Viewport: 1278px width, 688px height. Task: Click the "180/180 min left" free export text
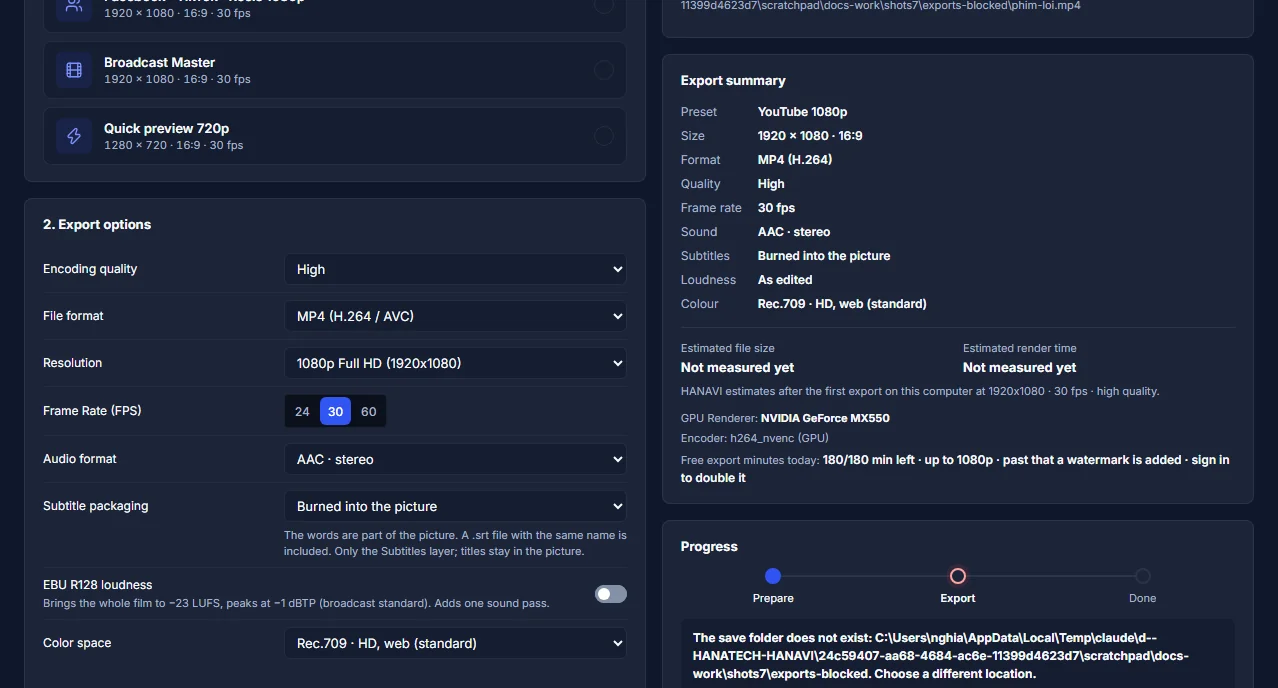pyautogui.click(x=872, y=460)
